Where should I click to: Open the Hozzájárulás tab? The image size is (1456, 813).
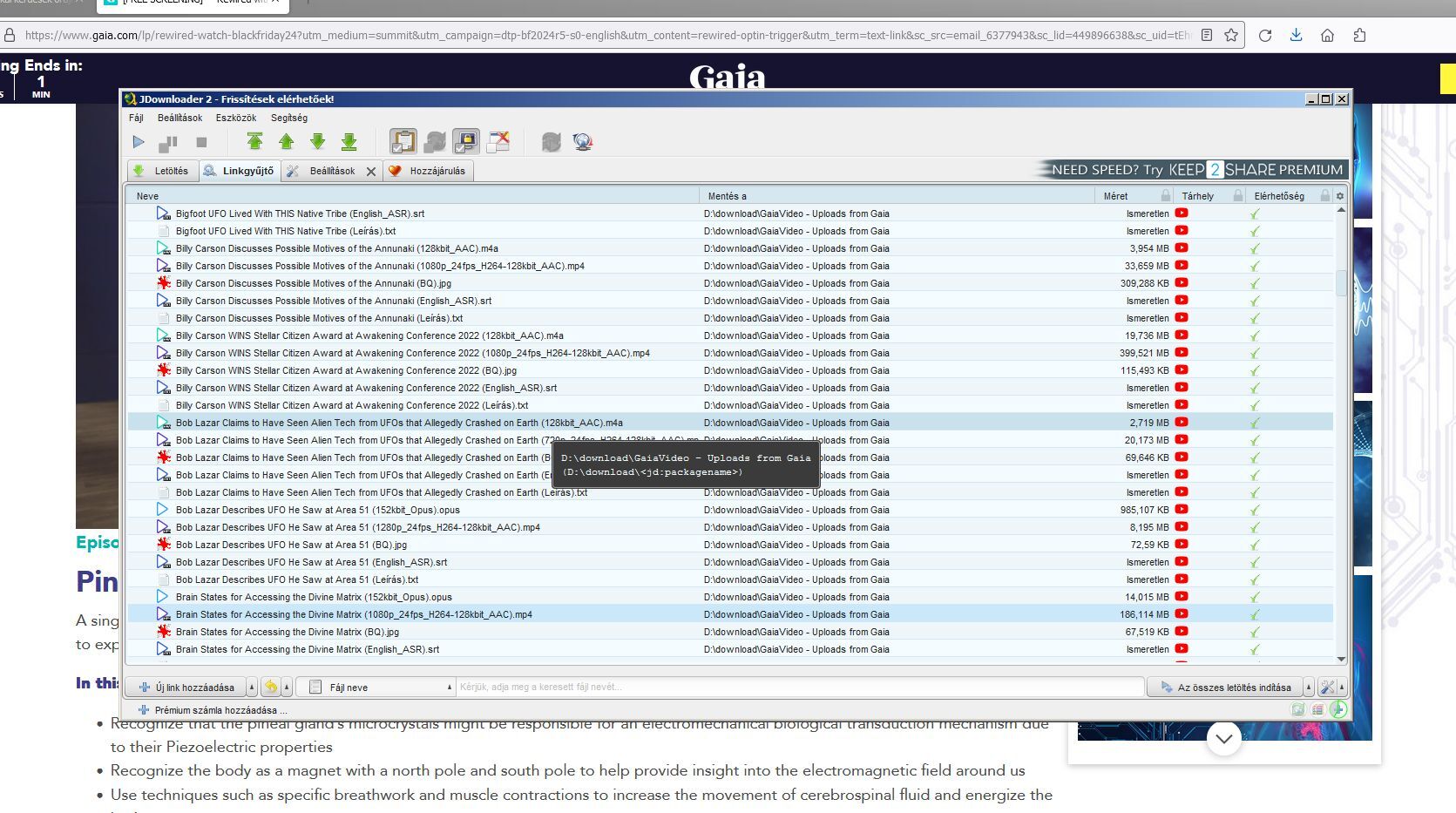tap(427, 171)
